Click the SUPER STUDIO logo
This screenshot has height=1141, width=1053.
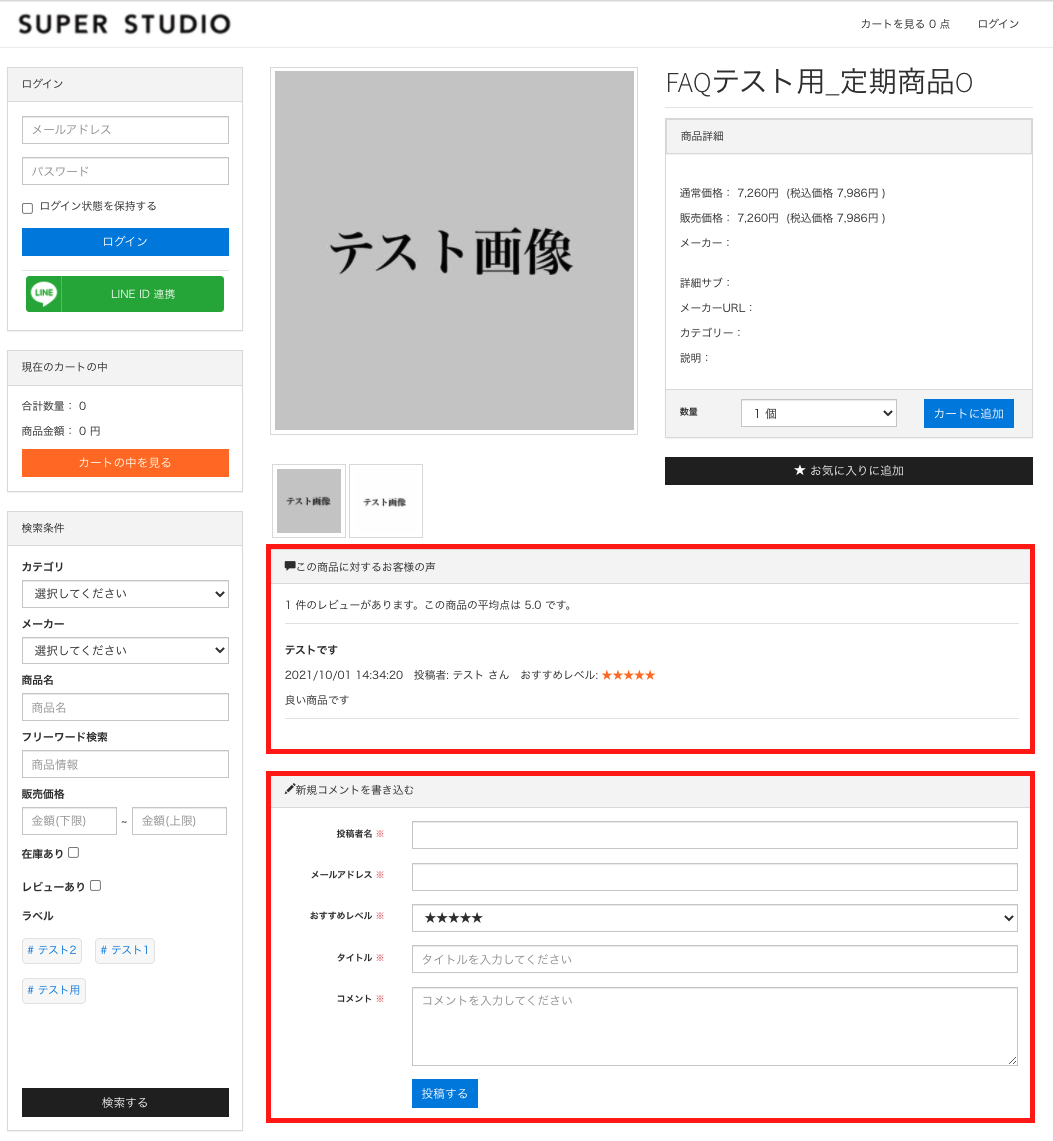tap(124, 24)
